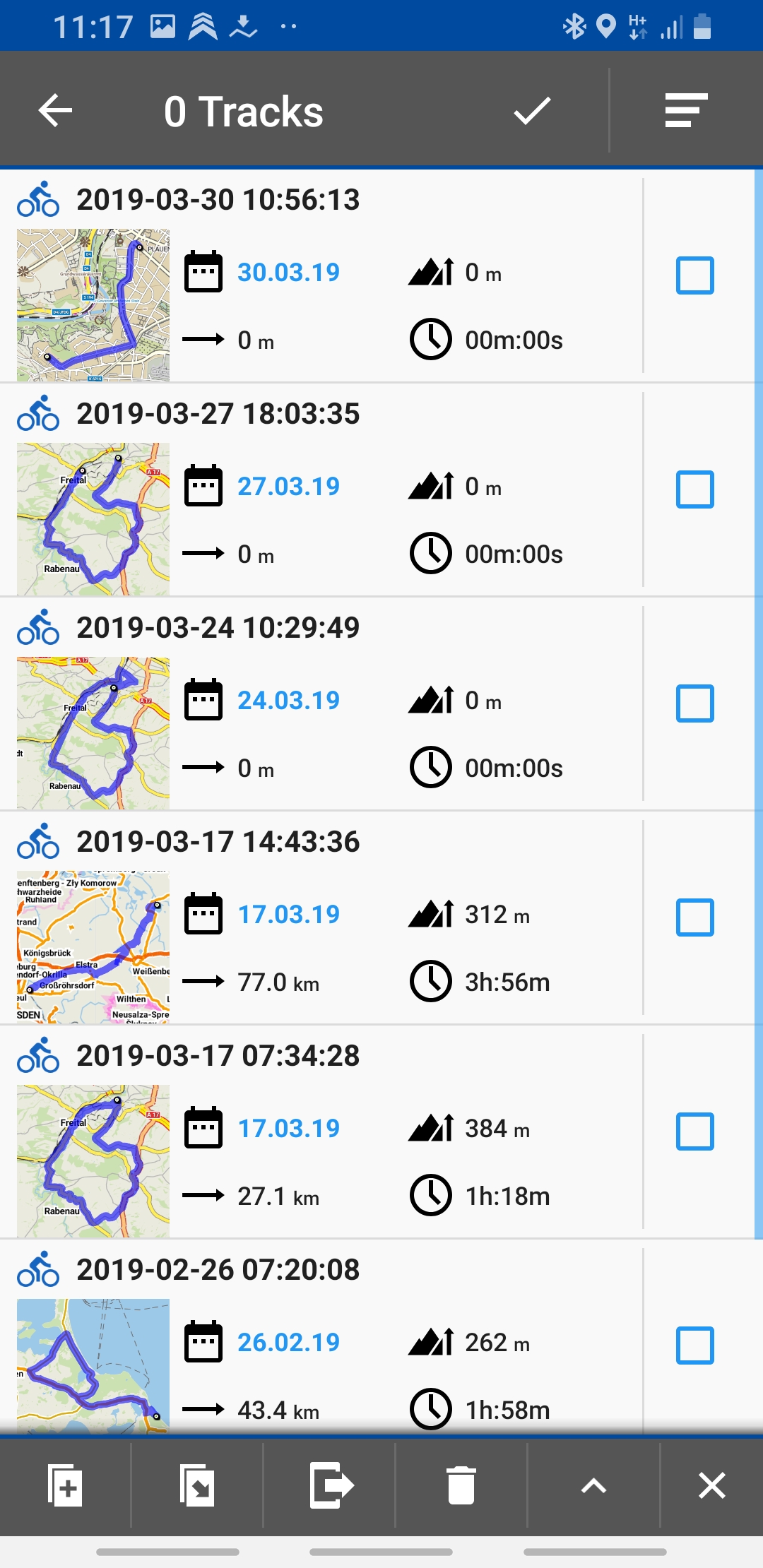Image resolution: width=763 pixels, height=1568 pixels.
Task: Close the selection toolbar with X
Action: click(711, 1485)
